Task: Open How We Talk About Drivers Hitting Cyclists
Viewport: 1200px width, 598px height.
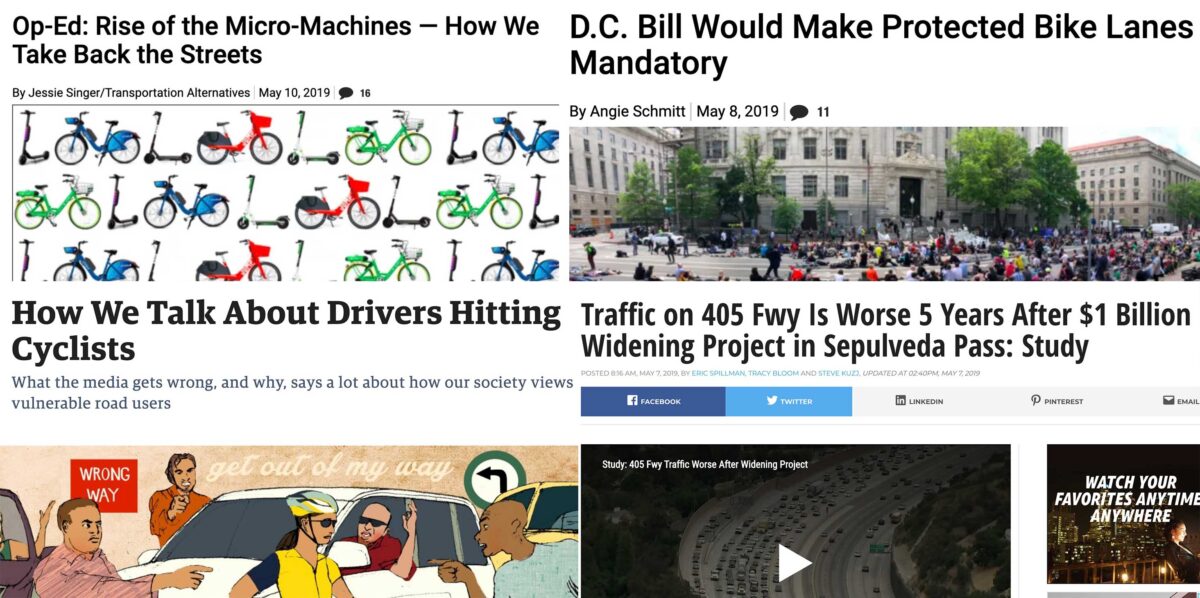Action: 286,331
